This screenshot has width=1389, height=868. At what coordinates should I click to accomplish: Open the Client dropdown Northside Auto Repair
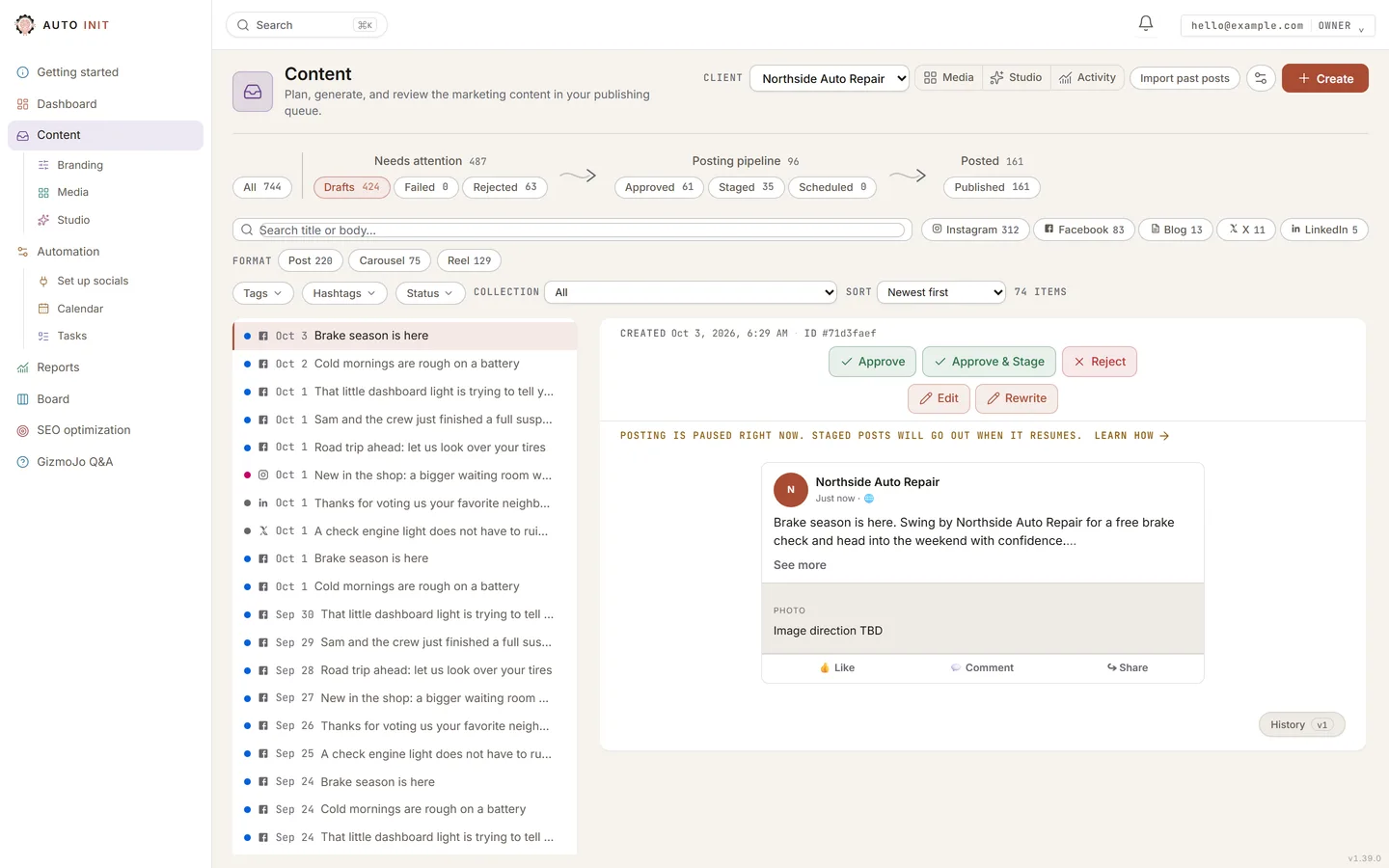tap(830, 78)
